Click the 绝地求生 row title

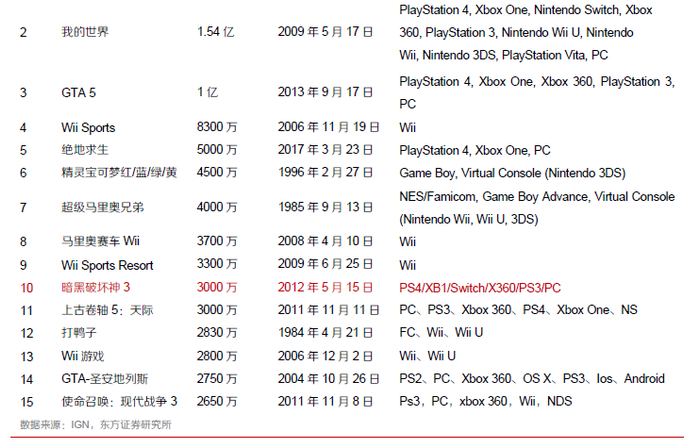click(x=85, y=150)
